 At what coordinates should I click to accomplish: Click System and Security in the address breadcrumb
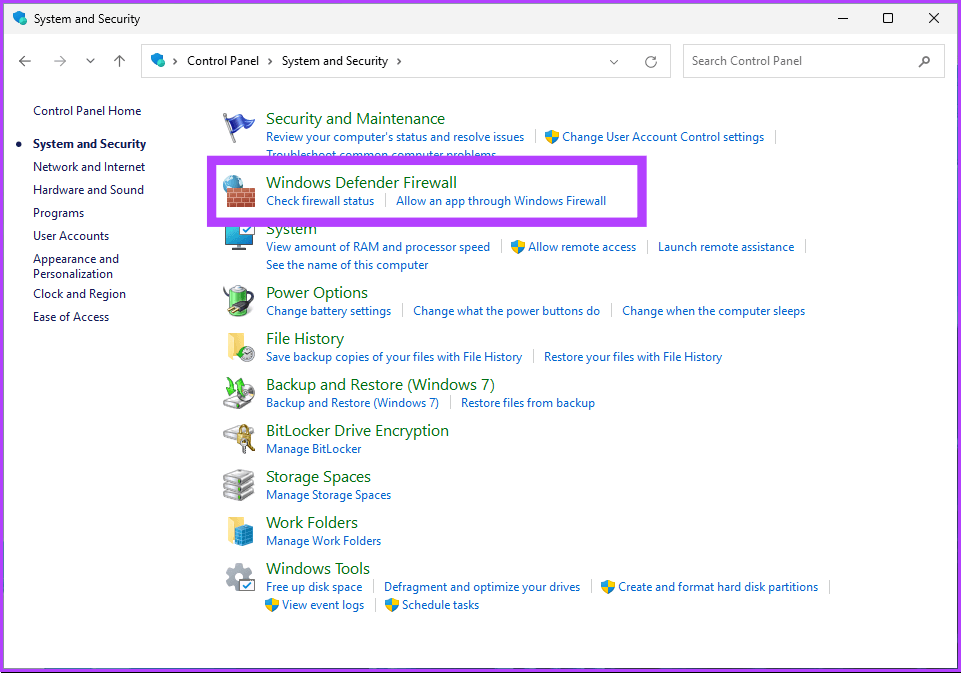pos(335,61)
